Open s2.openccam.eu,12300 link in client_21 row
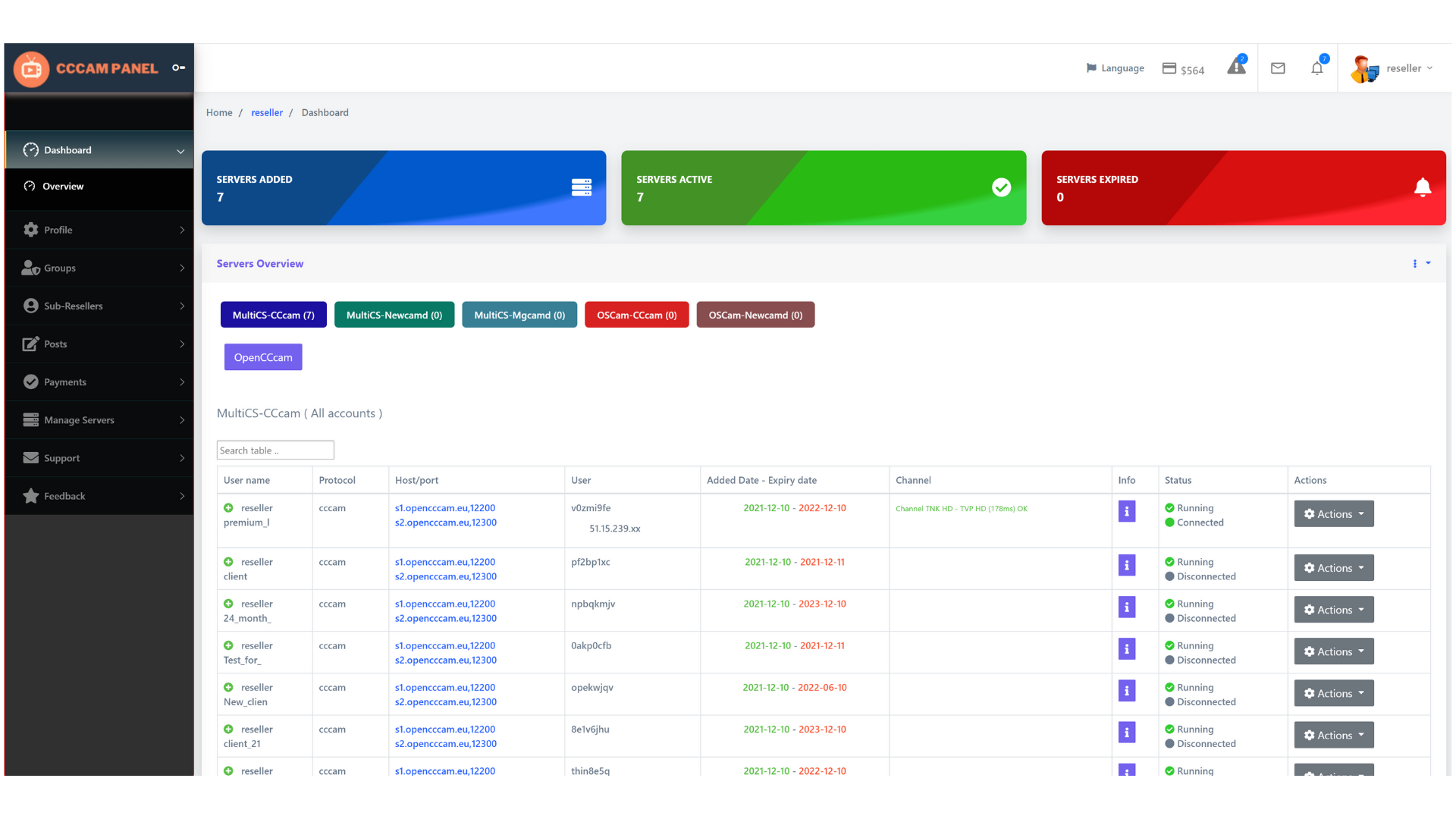The height and width of the screenshot is (819, 1456). (446, 744)
